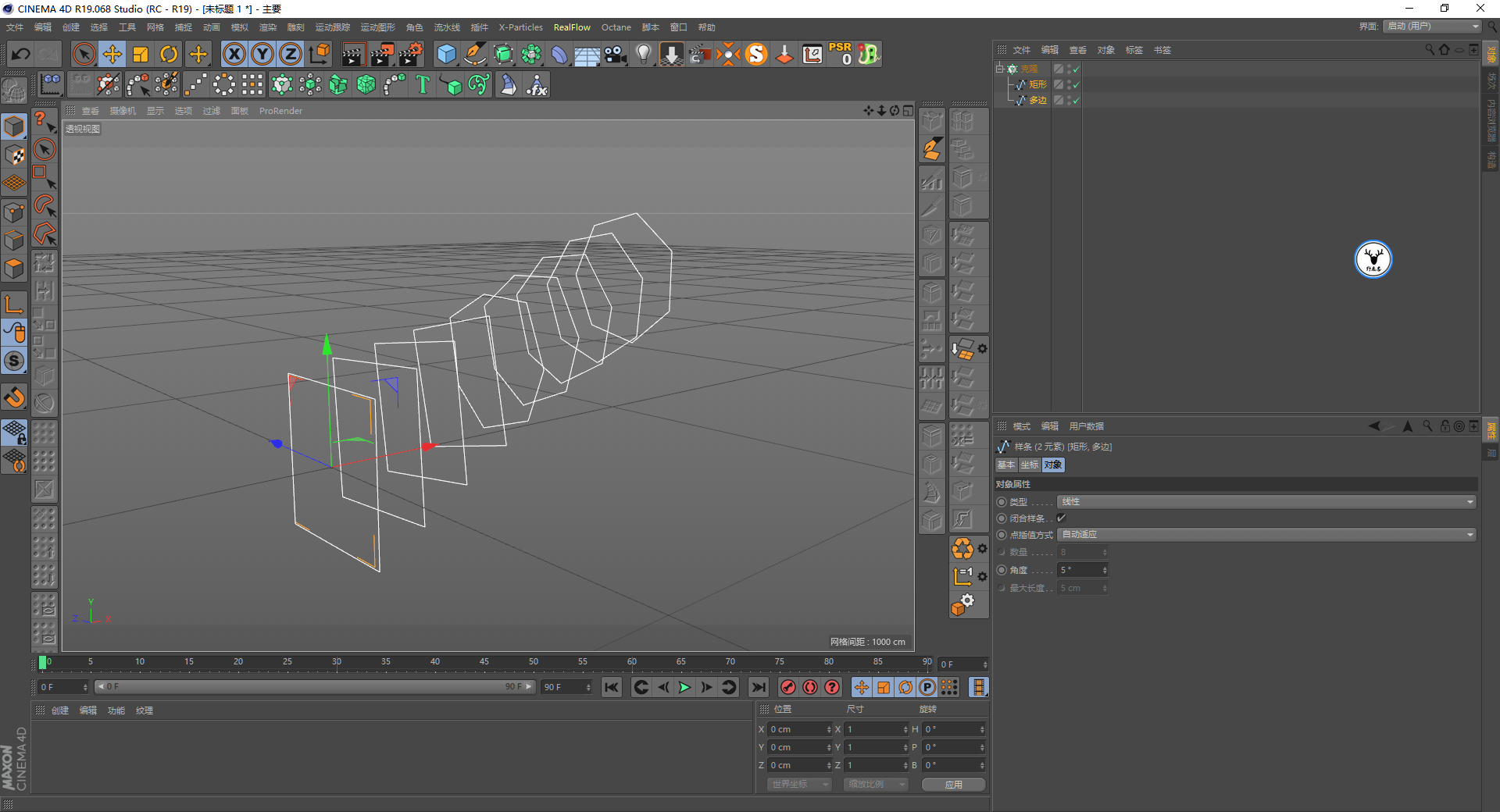The image size is (1500, 812).
Task: Click the 标签 menu in Object Manager
Action: 1134,50
